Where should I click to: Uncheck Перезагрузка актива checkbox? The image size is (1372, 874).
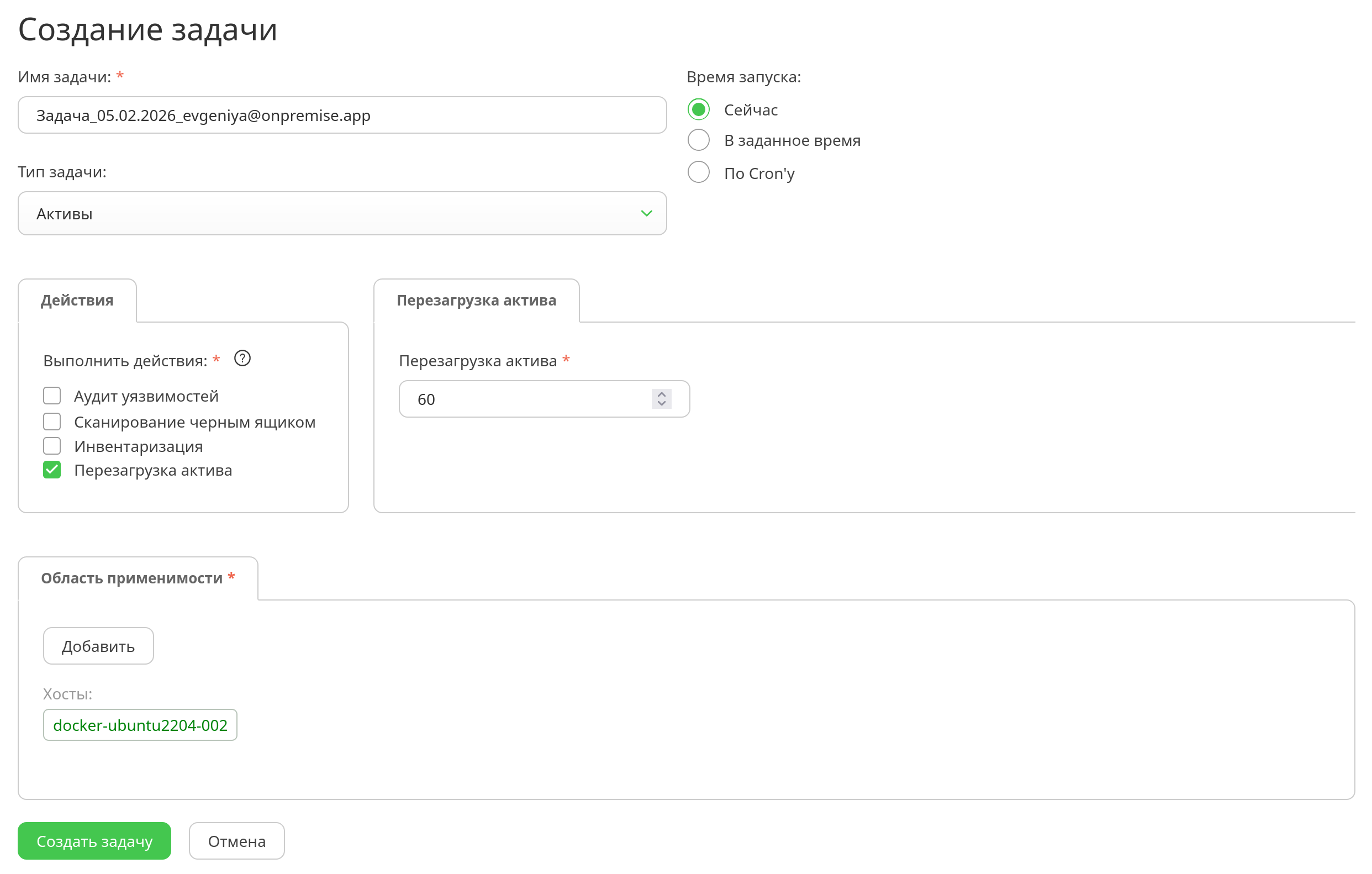(52, 470)
